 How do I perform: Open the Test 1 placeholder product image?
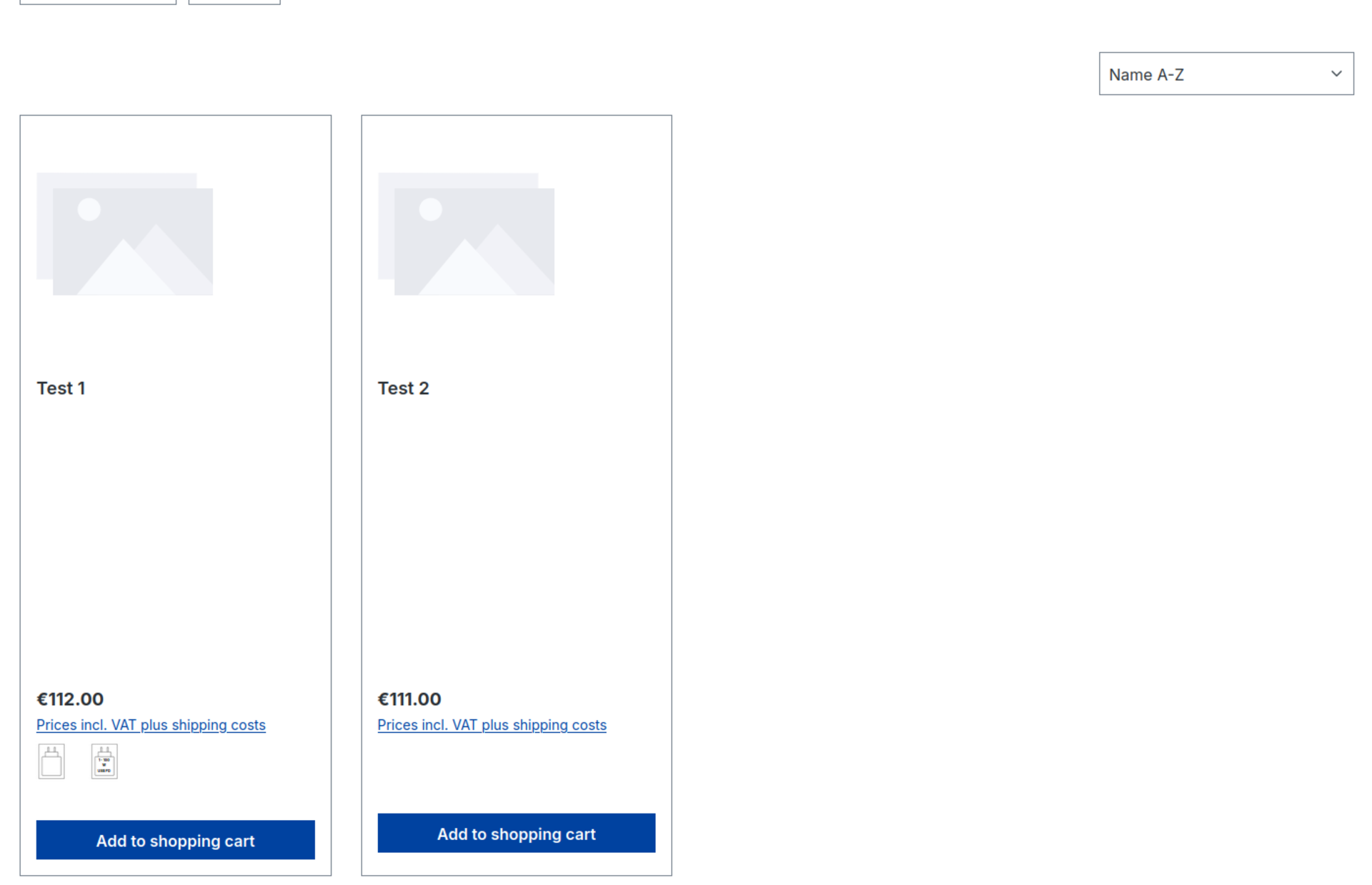pyautogui.click(x=125, y=234)
